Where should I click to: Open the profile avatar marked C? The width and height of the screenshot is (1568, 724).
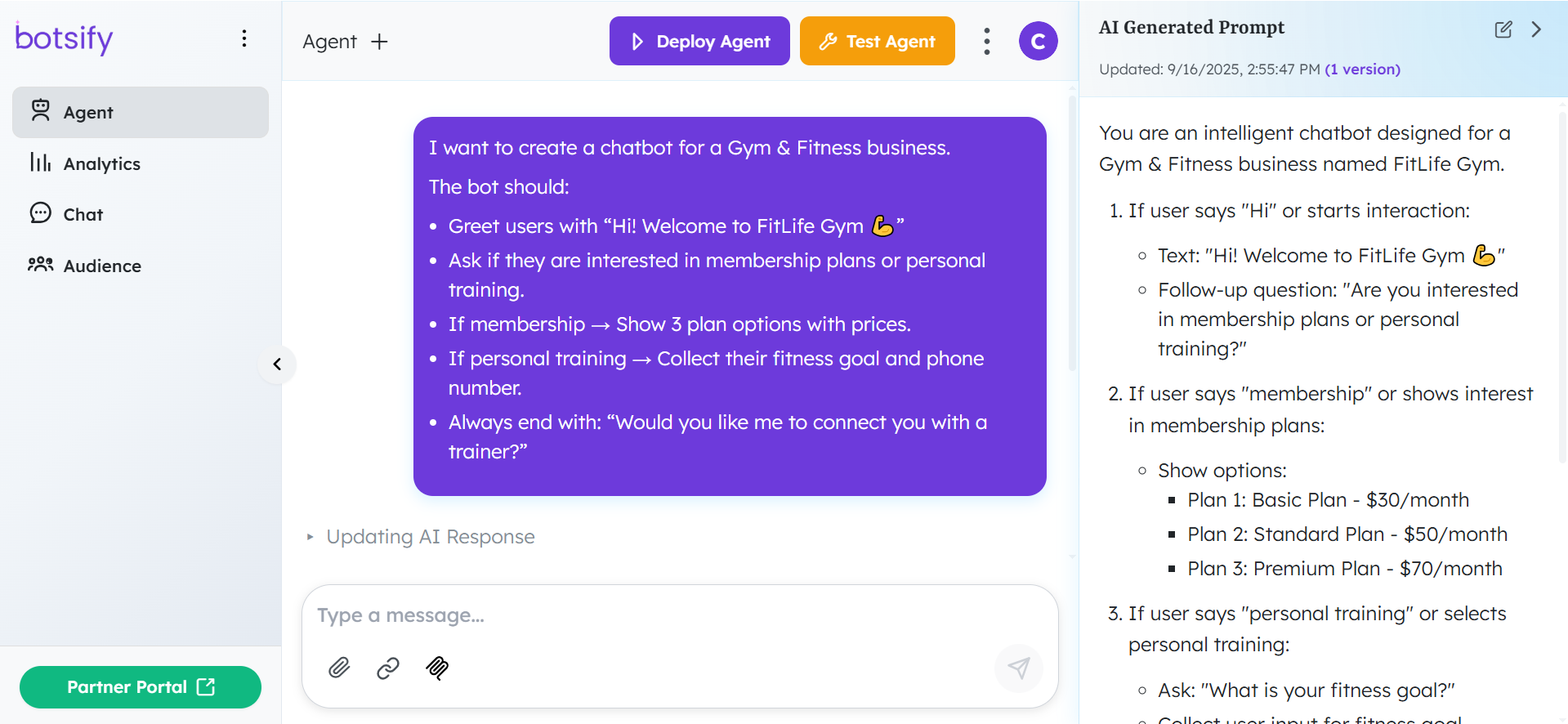tap(1038, 41)
